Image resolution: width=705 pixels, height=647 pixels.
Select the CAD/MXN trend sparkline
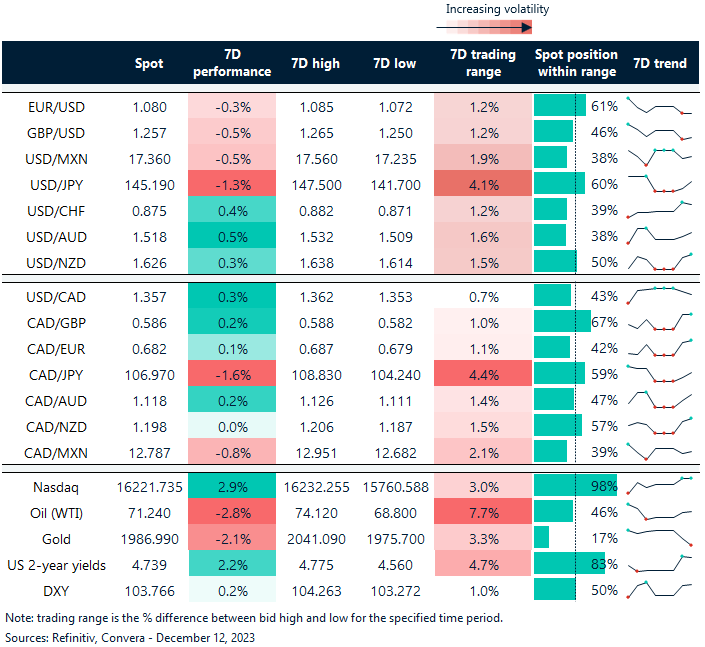(x=659, y=453)
